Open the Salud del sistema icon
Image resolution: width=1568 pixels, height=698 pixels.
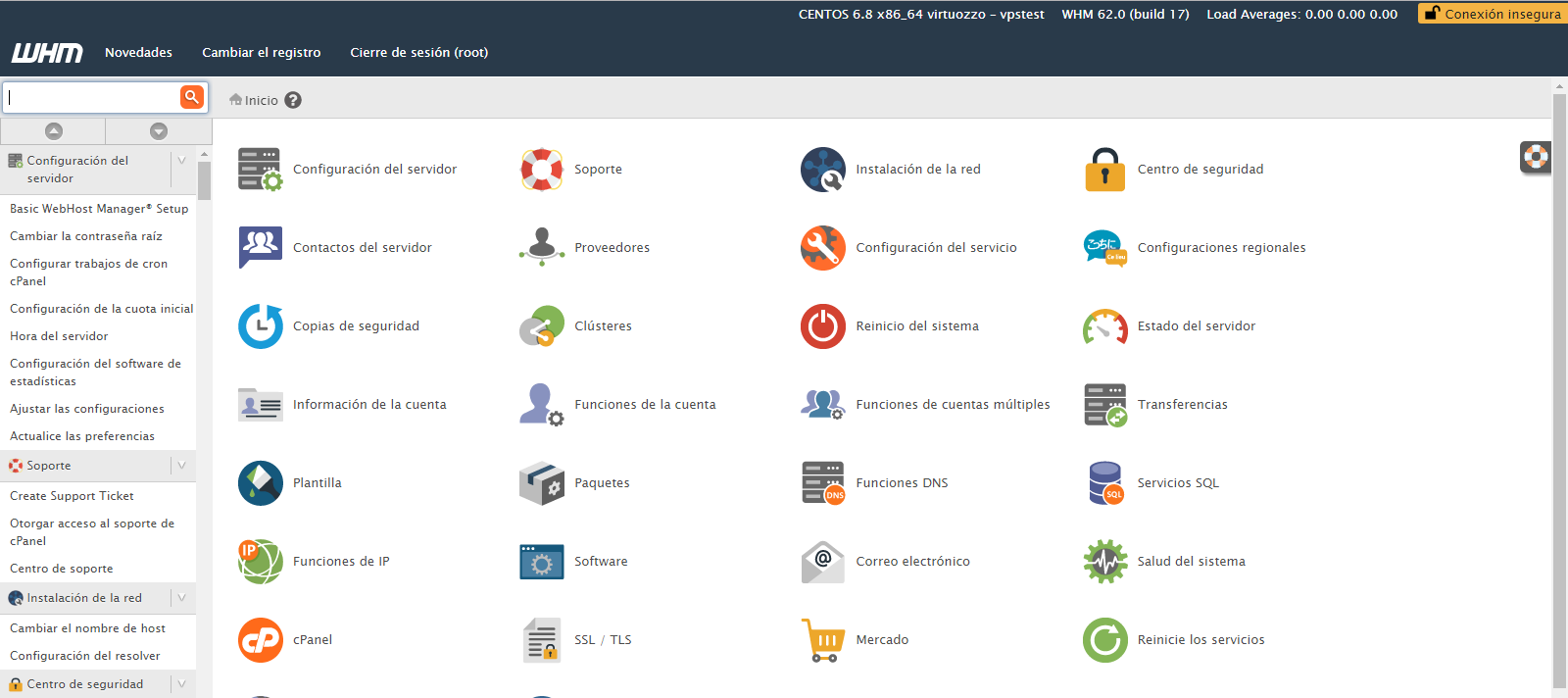click(x=1105, y=562)
